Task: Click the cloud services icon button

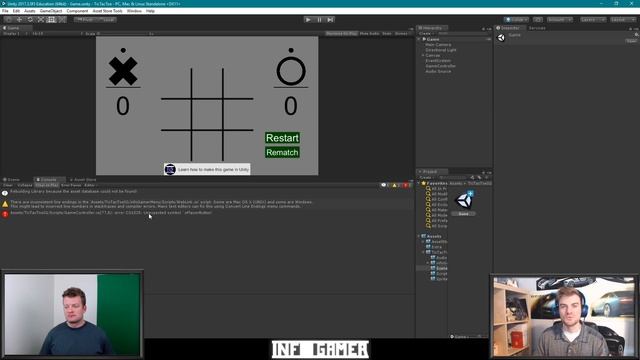Action: click(x=538, y=20)
